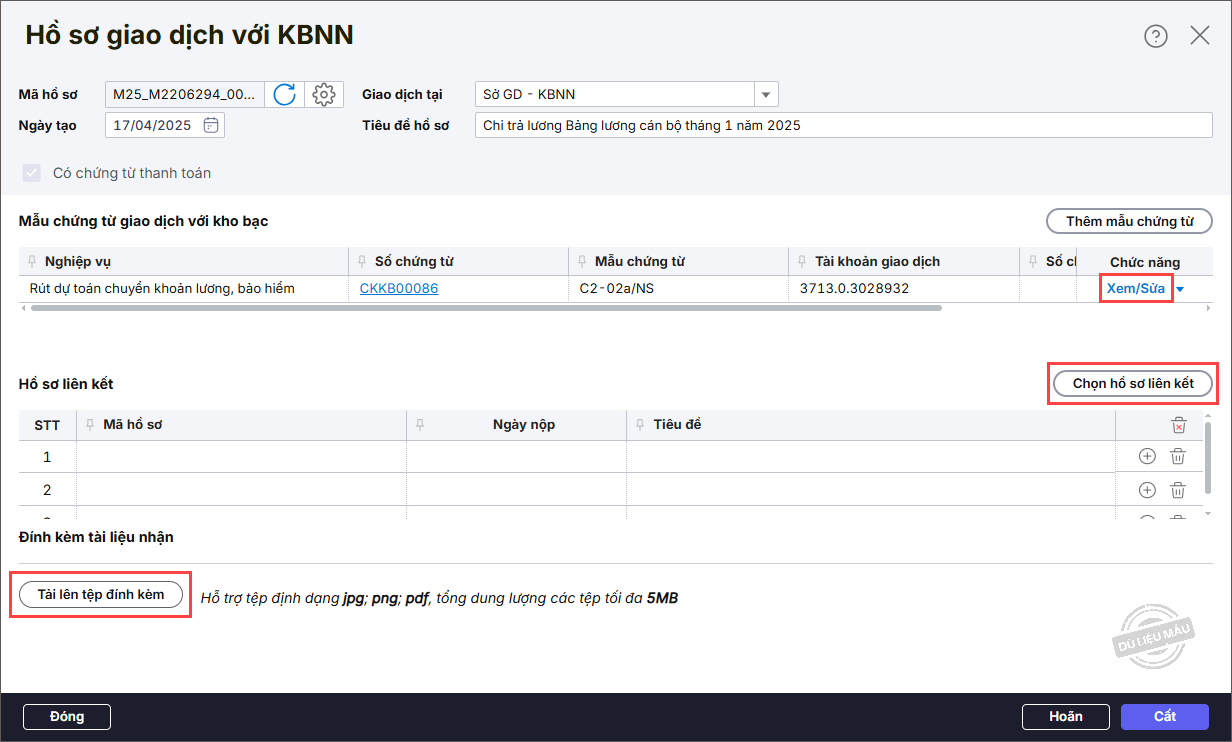This screenshot has height=742, width=1232.
Task: Click the help question mark icon
Action: click(1155, 37)
